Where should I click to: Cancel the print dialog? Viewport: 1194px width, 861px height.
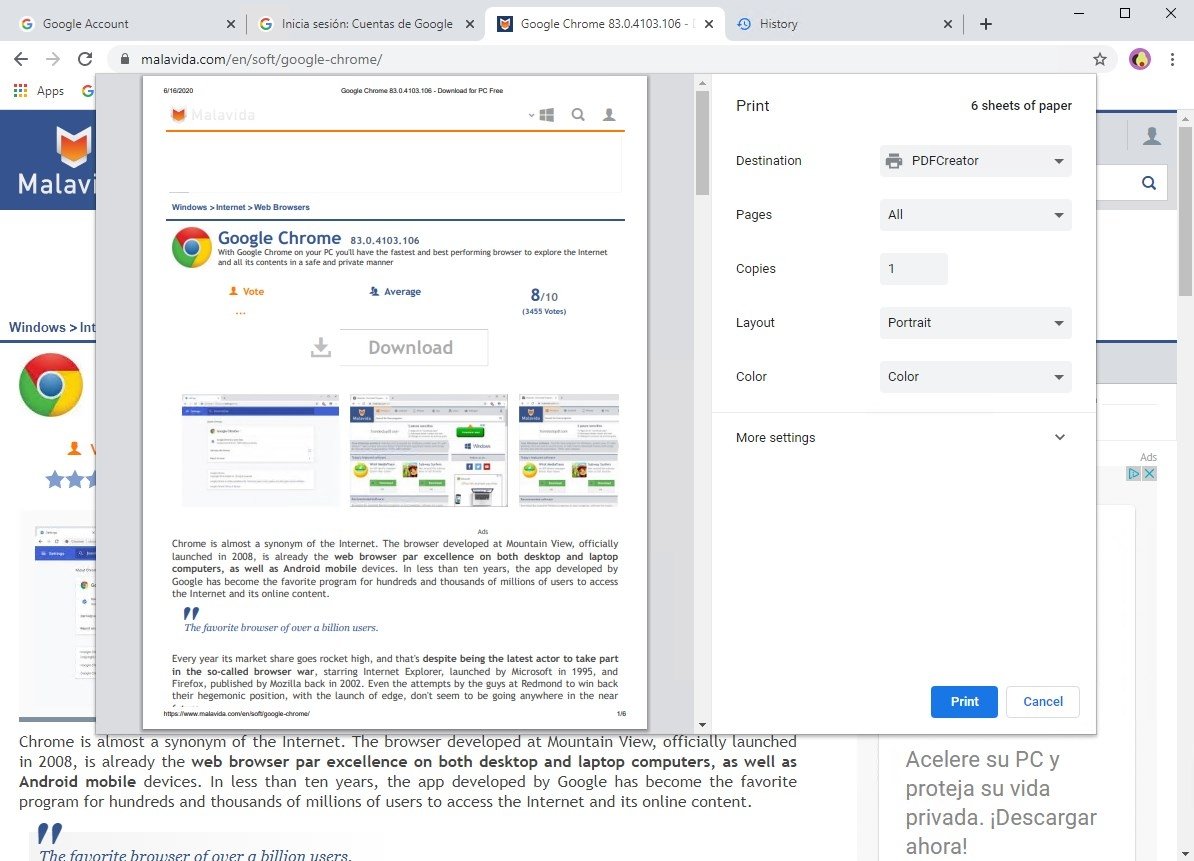coord(1042,702)
